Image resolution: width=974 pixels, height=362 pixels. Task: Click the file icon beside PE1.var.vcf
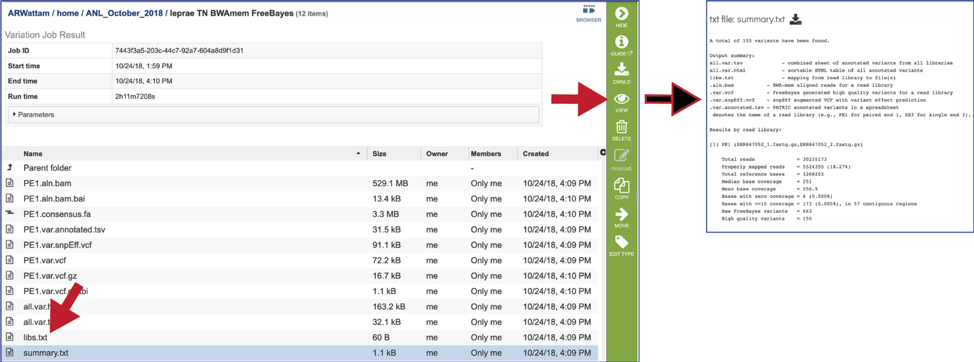click(x=9, y=260)
